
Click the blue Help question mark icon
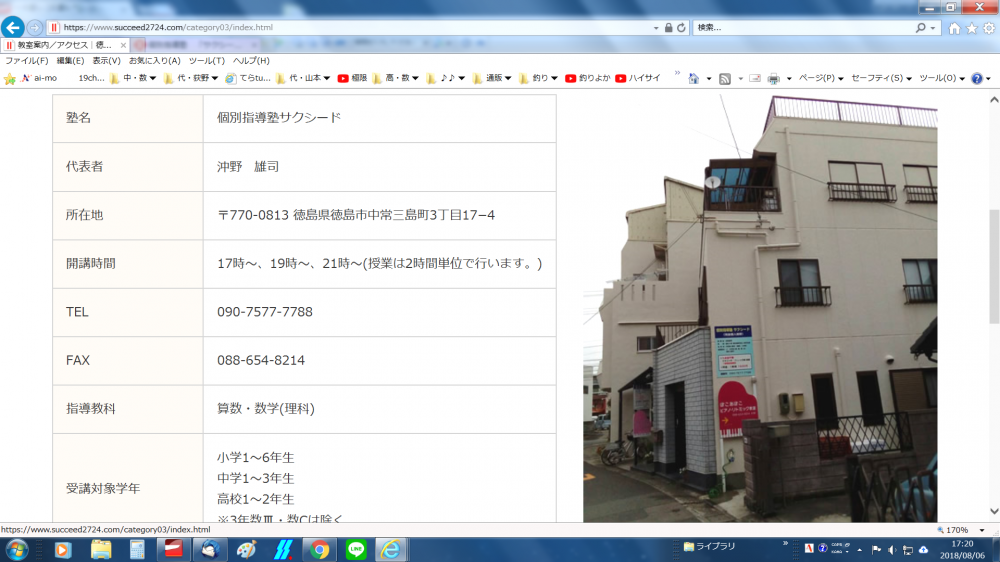pos(977,78)
